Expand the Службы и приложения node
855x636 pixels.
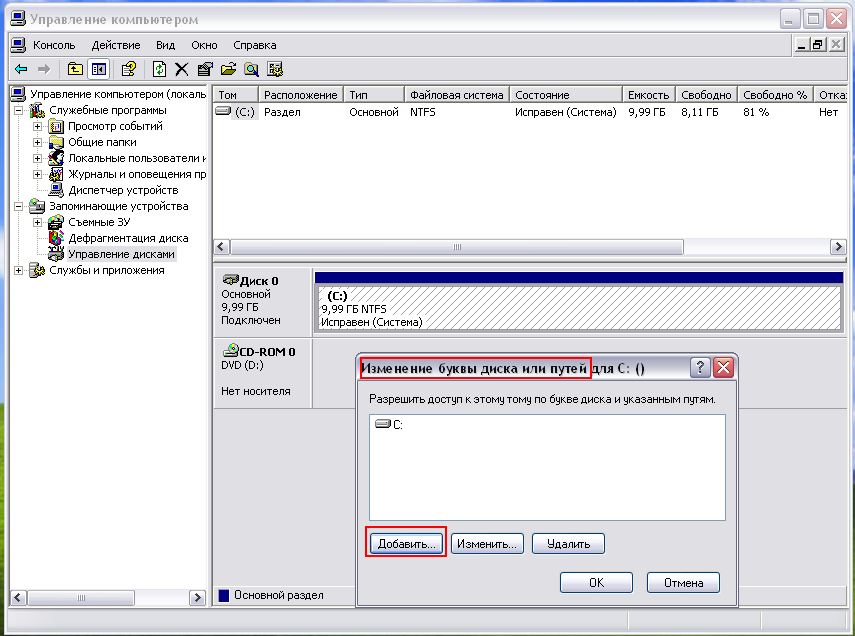click(x=19, y=270)
